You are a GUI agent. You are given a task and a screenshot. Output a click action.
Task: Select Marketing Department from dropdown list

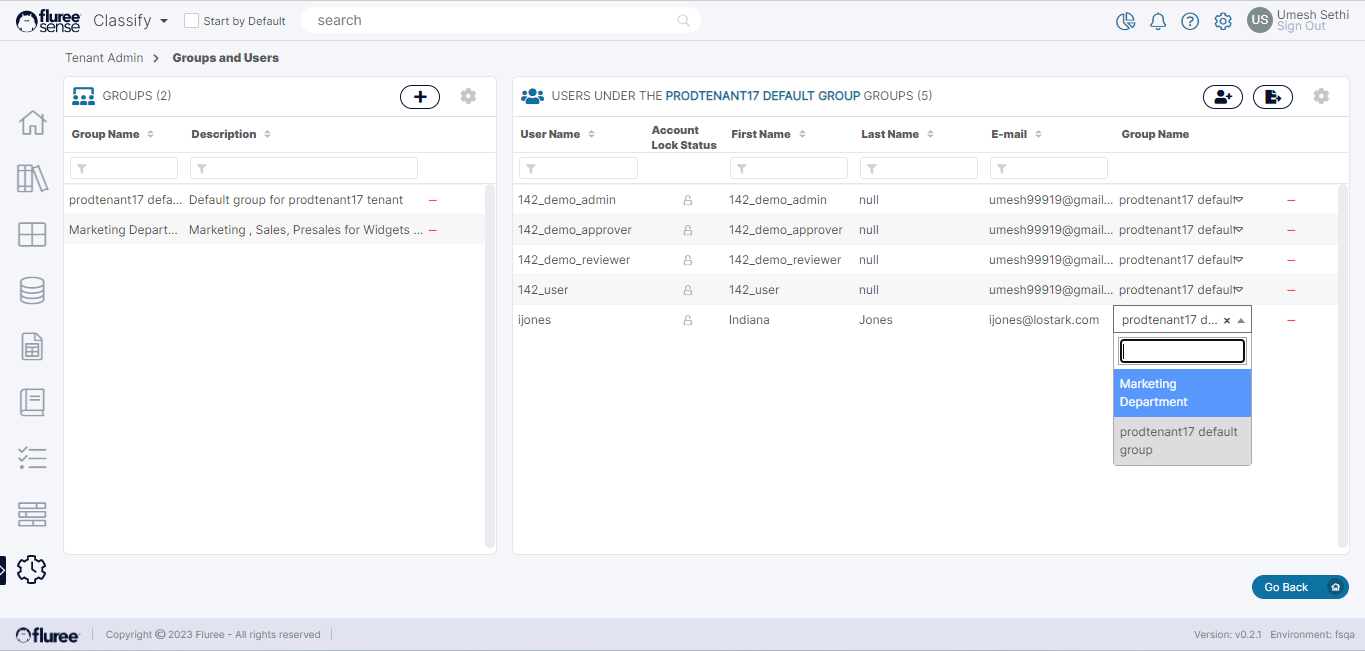(x=1181, y=393)
